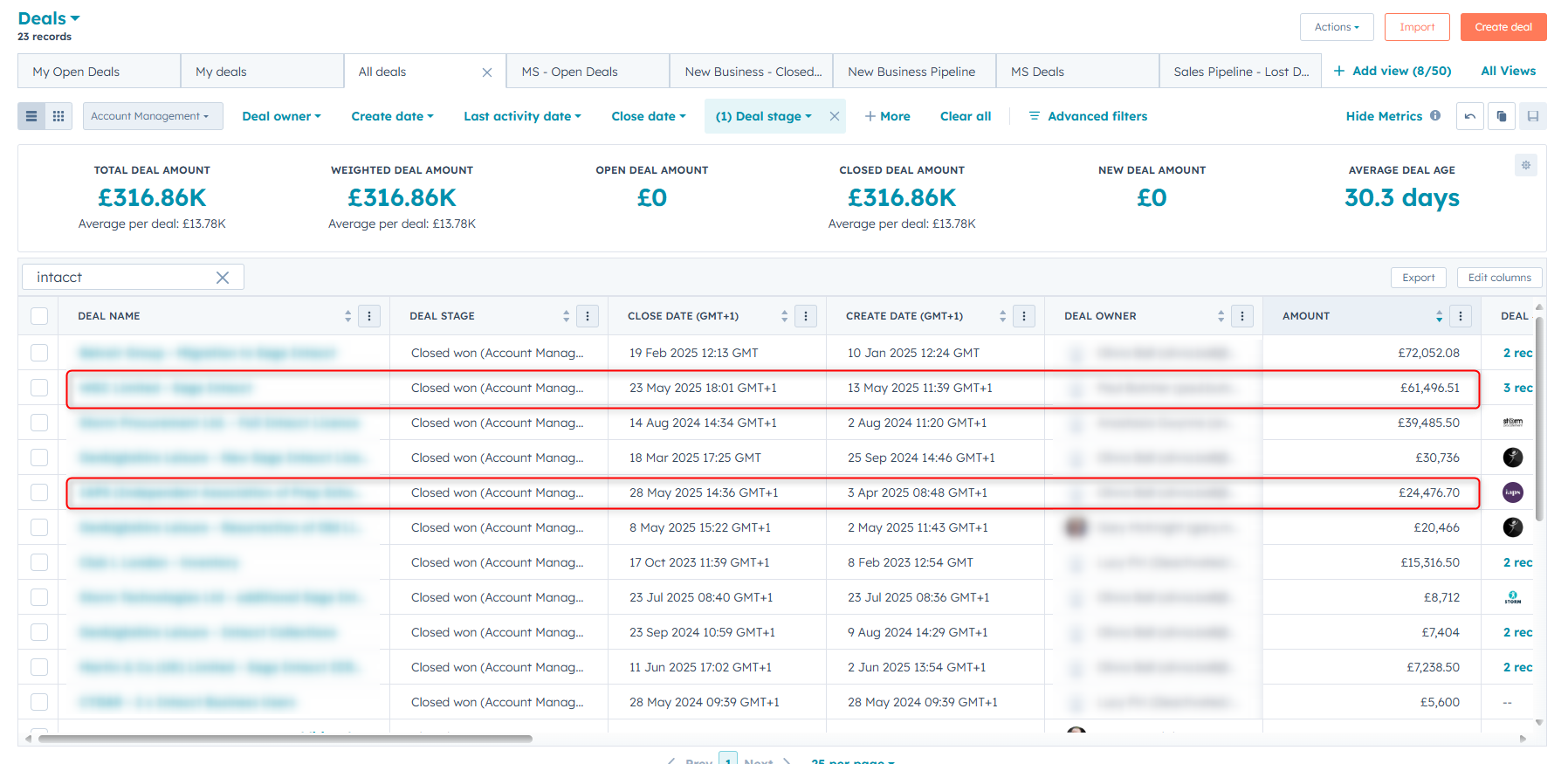The height and width of the screenshot is (764, 1568).
Task: Expand Deal owner filter
Action: pos(281,116)
